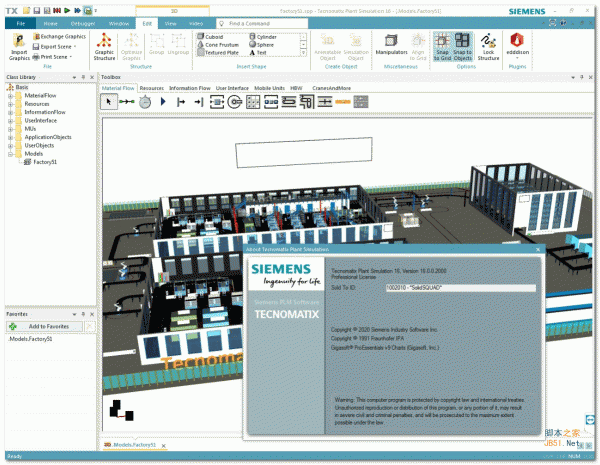Toggle Snap to Objects option

click(461, 43)
